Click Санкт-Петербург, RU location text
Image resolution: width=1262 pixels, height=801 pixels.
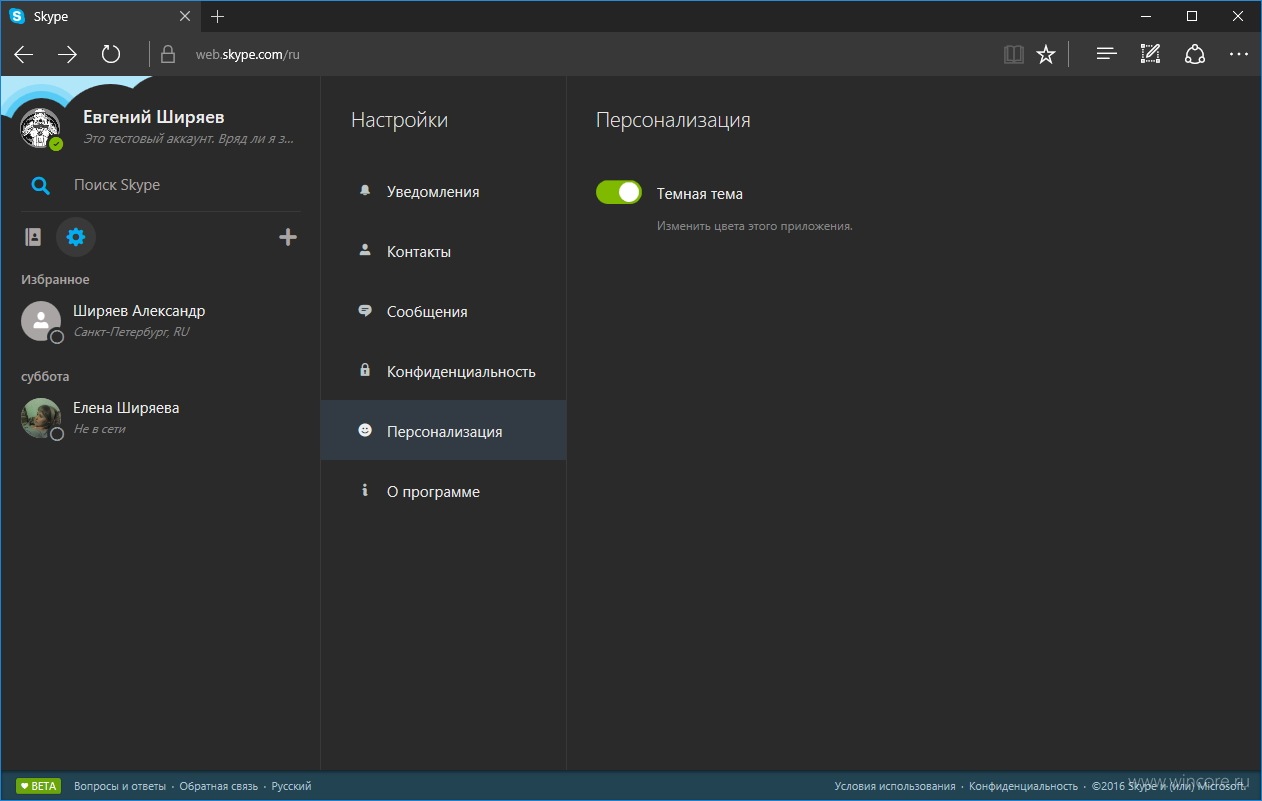tap(131, 332)
